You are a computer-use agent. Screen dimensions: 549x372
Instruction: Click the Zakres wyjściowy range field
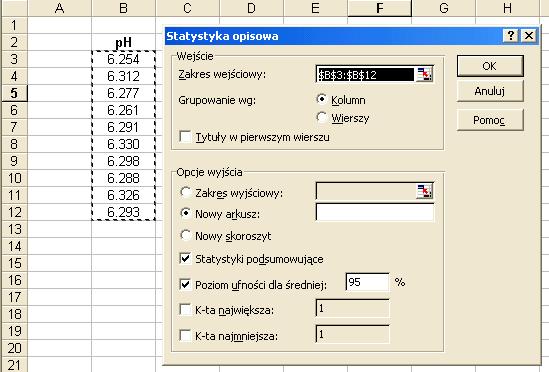(x=366, y=192)
